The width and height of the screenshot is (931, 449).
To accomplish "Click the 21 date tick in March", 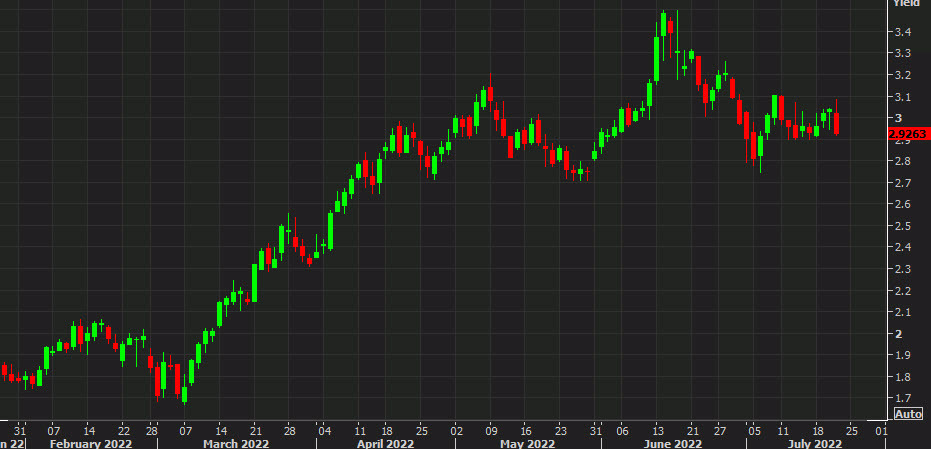I will tap(254, 431).
